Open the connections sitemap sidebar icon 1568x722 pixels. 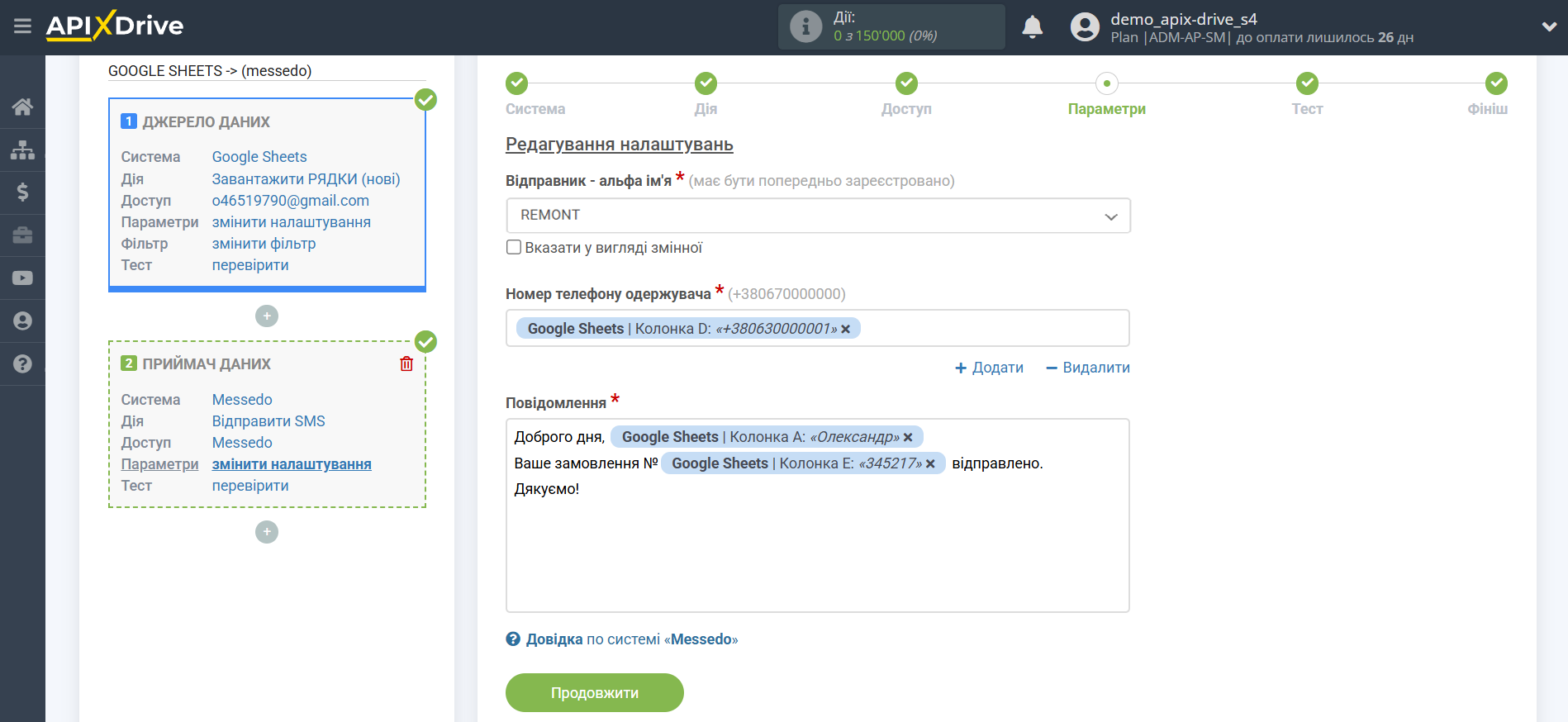tap(22, 150)
